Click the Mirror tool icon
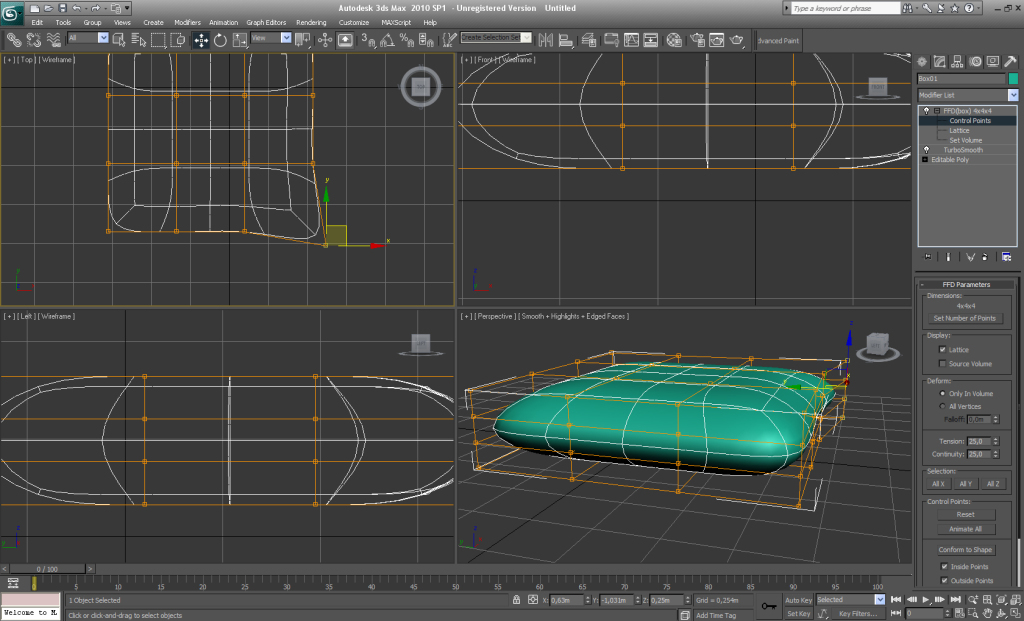The width and height of the screenshot is (1024, 621). click(546, 40)
